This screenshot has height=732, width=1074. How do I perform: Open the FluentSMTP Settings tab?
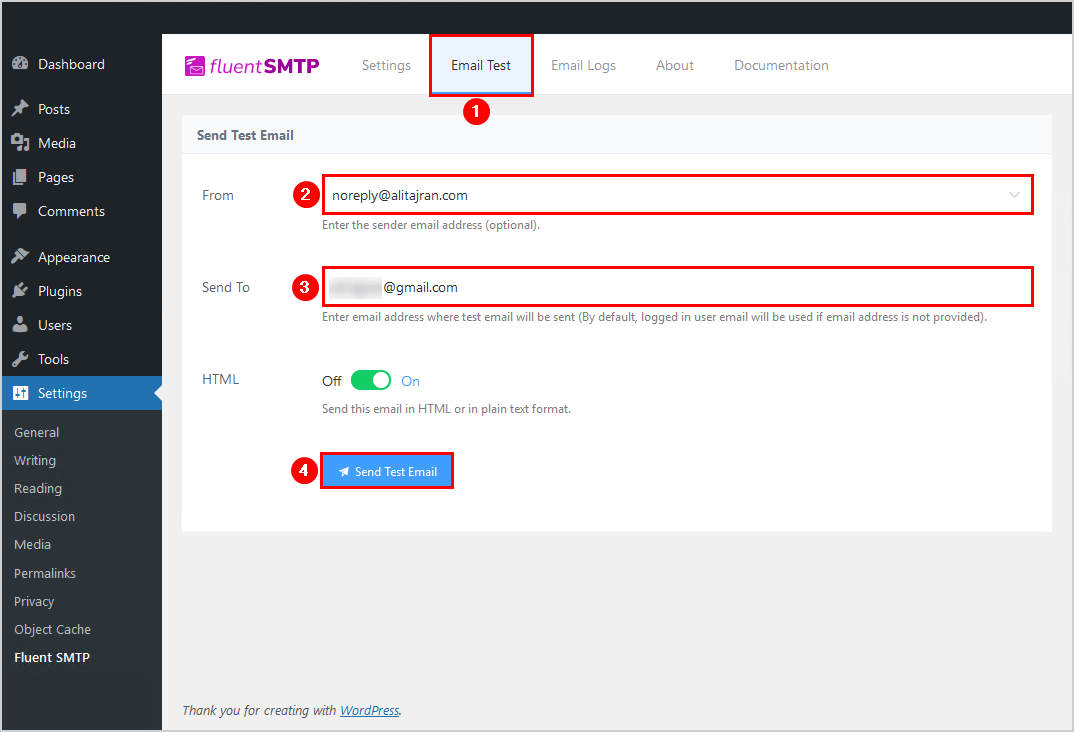click(x=386, y=66)
